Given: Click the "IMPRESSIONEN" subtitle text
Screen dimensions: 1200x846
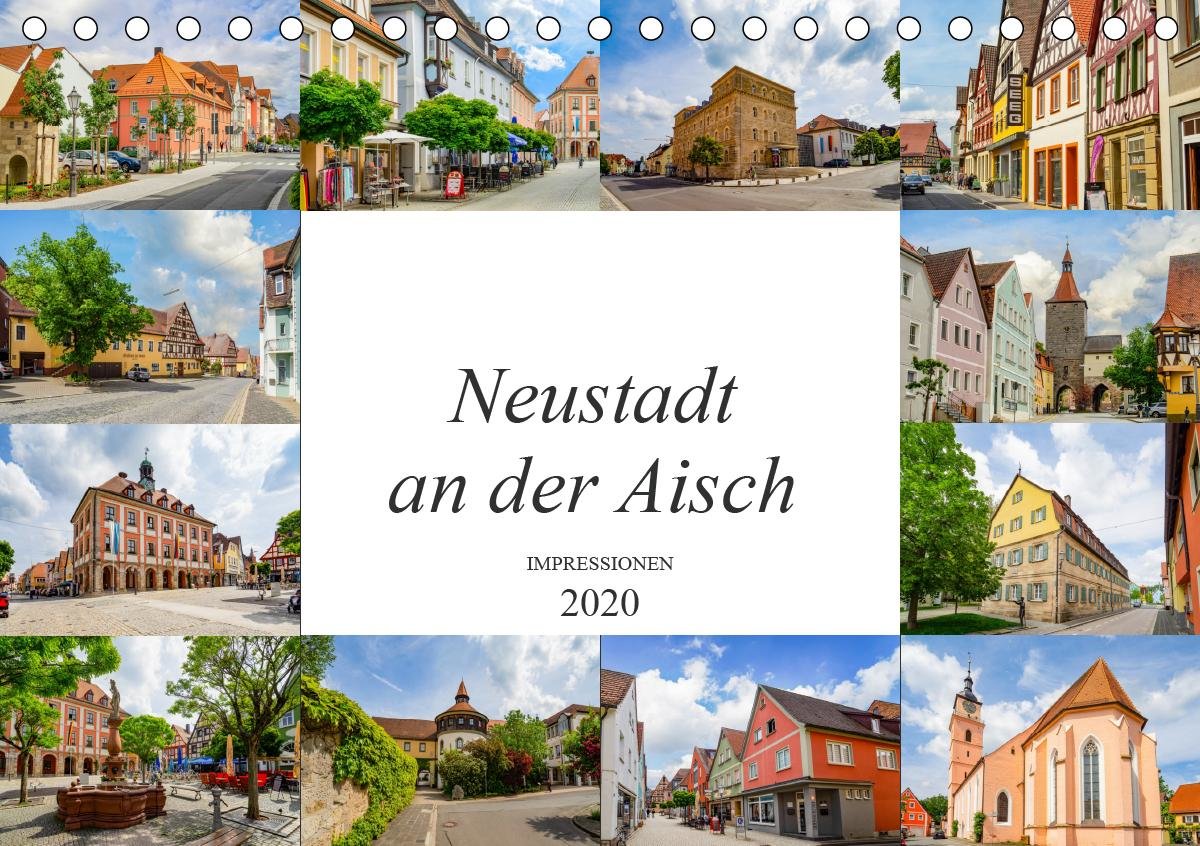Looking at the screenshot, I should click(x=600, y=563).
